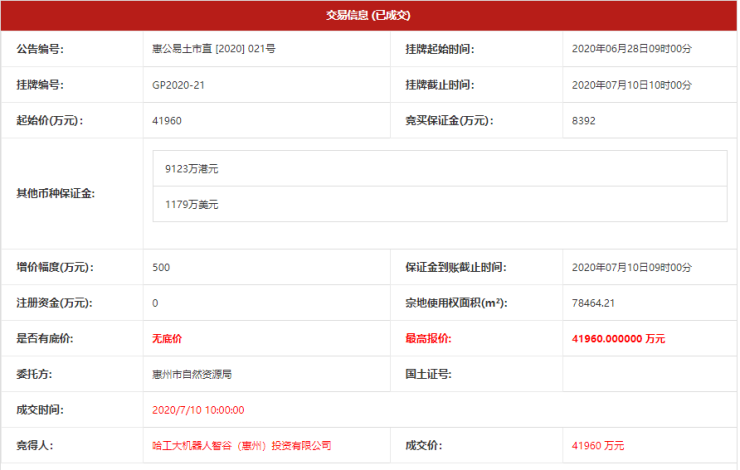Viewport: 740px width, 470px height.
Task: Select the 注册资金 value 0
Action: (x=156, y=303)
